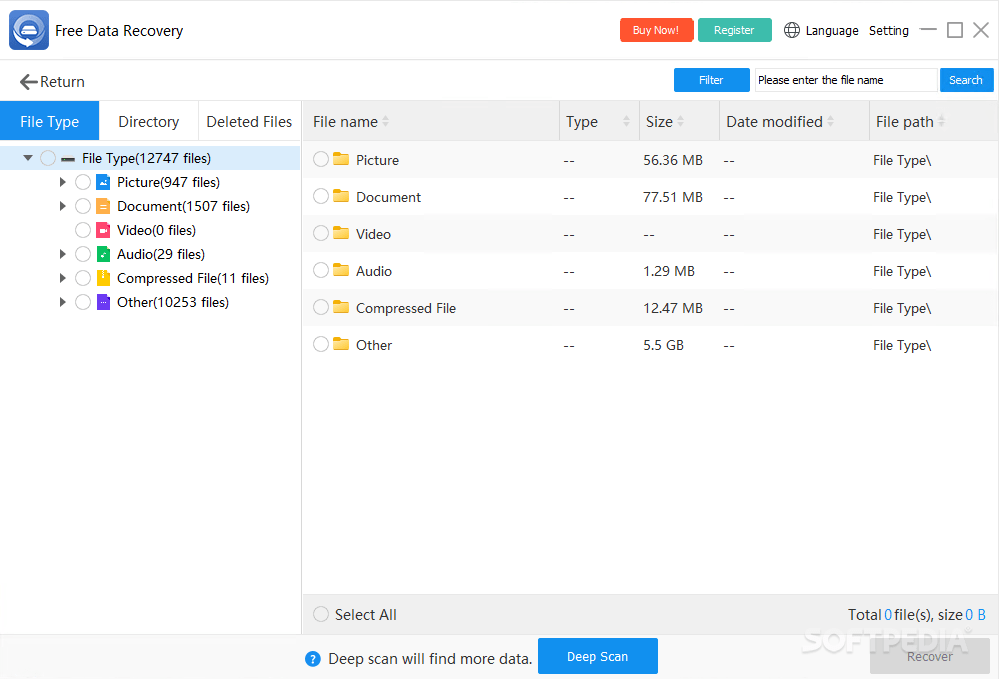The width and height of the screenshot is (999, 679).
Task: Select the Document(1507 files) radio in tree
Action: coord(83,206)
